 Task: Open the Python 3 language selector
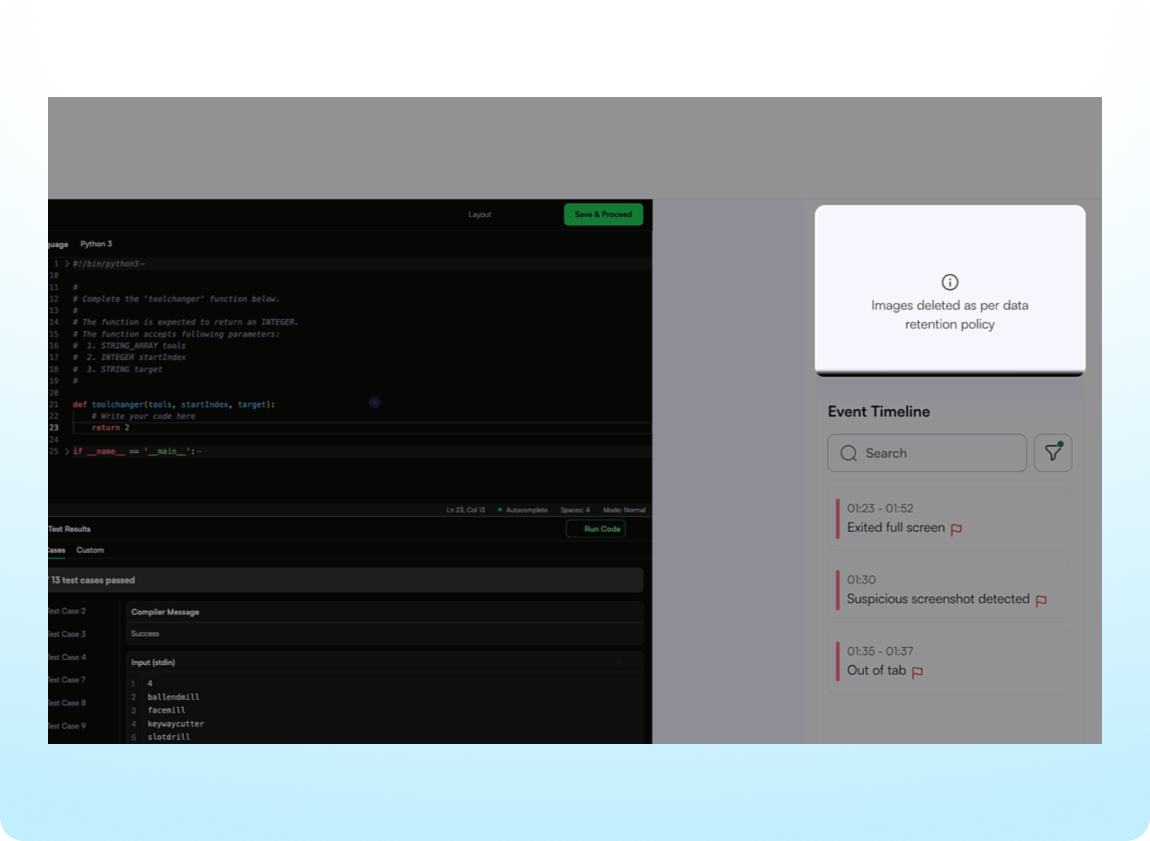(96, 244)
